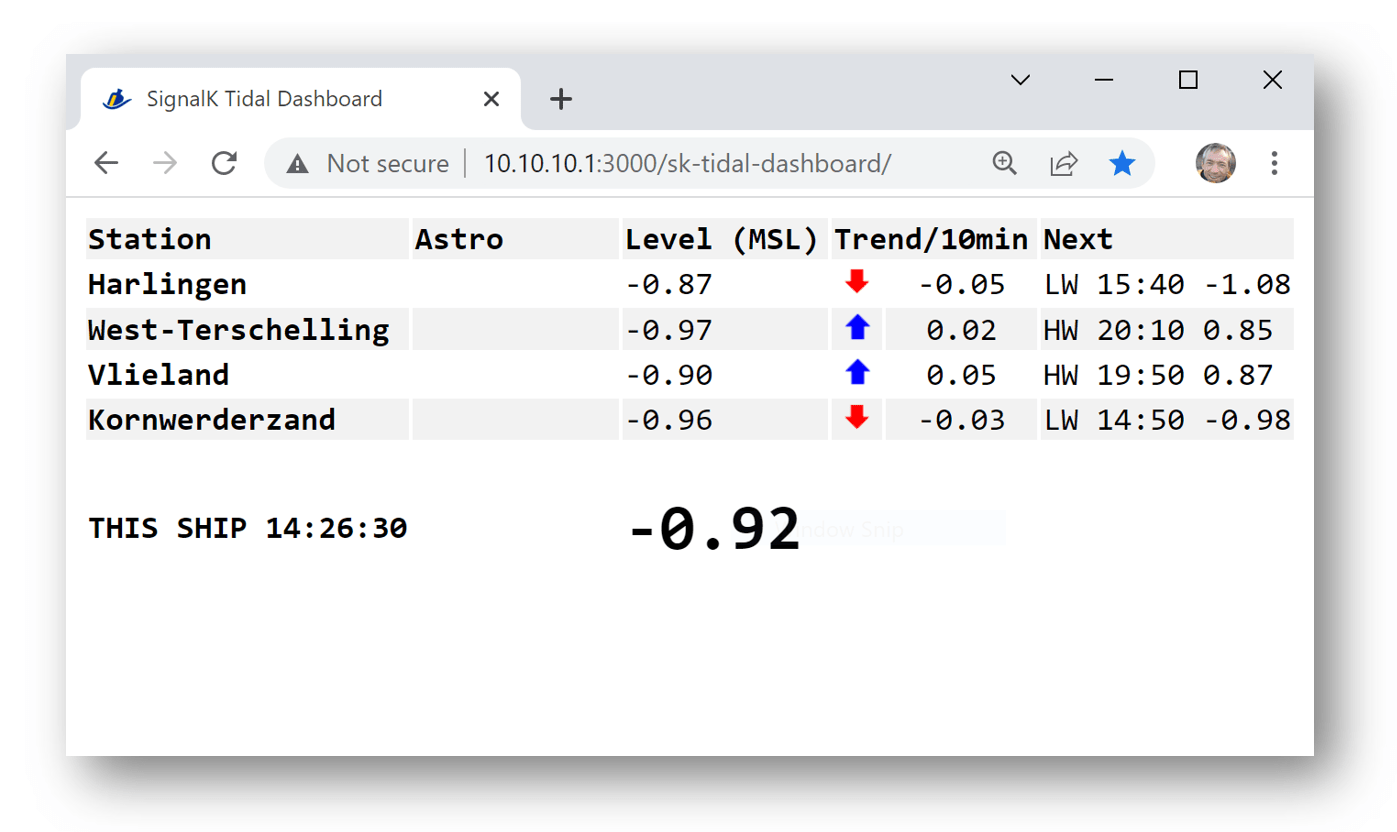Click the Trend/10min column header
The height and width of the screenshot is (832, 1397).
(x=934, y=239)
